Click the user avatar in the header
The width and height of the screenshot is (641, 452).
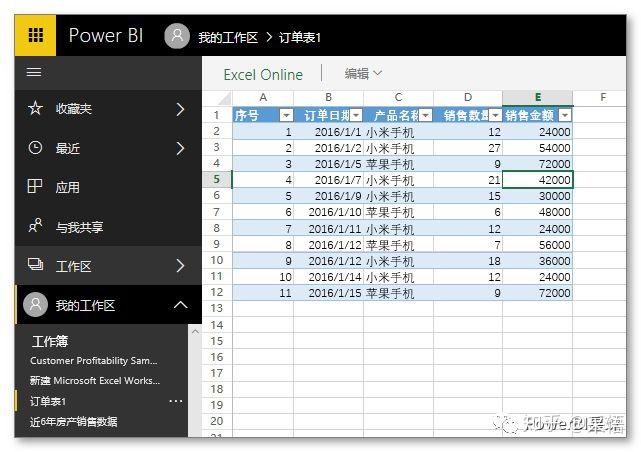[177, 36]
